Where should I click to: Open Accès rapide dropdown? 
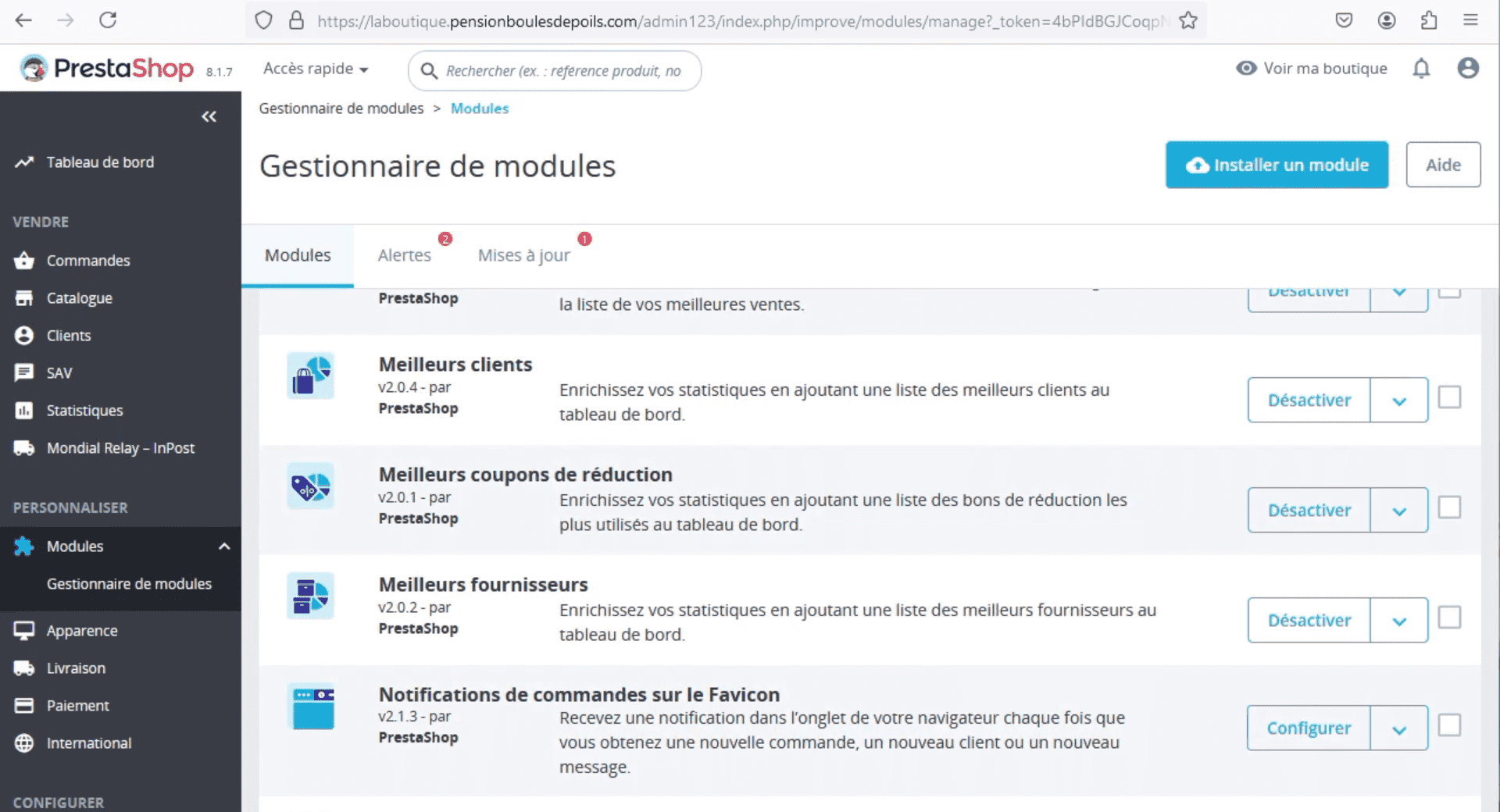point(316,69)
